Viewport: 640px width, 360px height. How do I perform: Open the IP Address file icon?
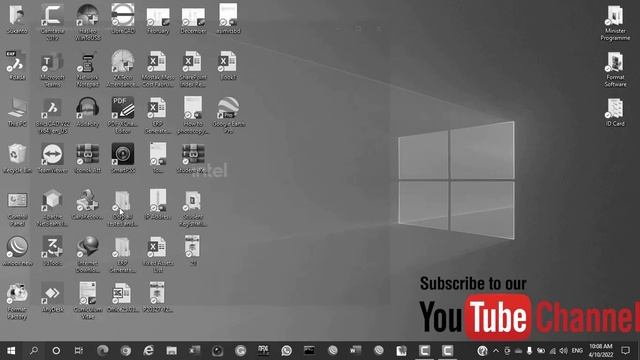[158, 205]
